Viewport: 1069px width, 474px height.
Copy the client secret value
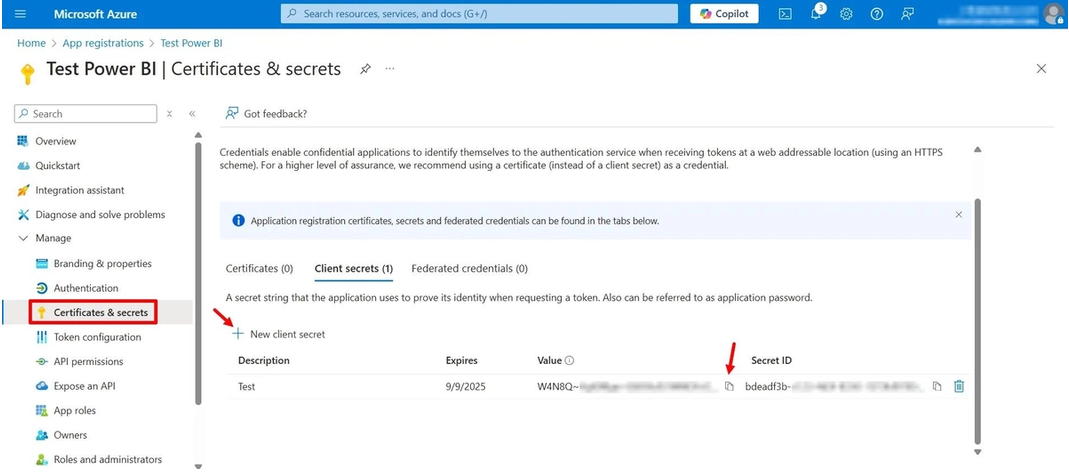pos(729,387)
